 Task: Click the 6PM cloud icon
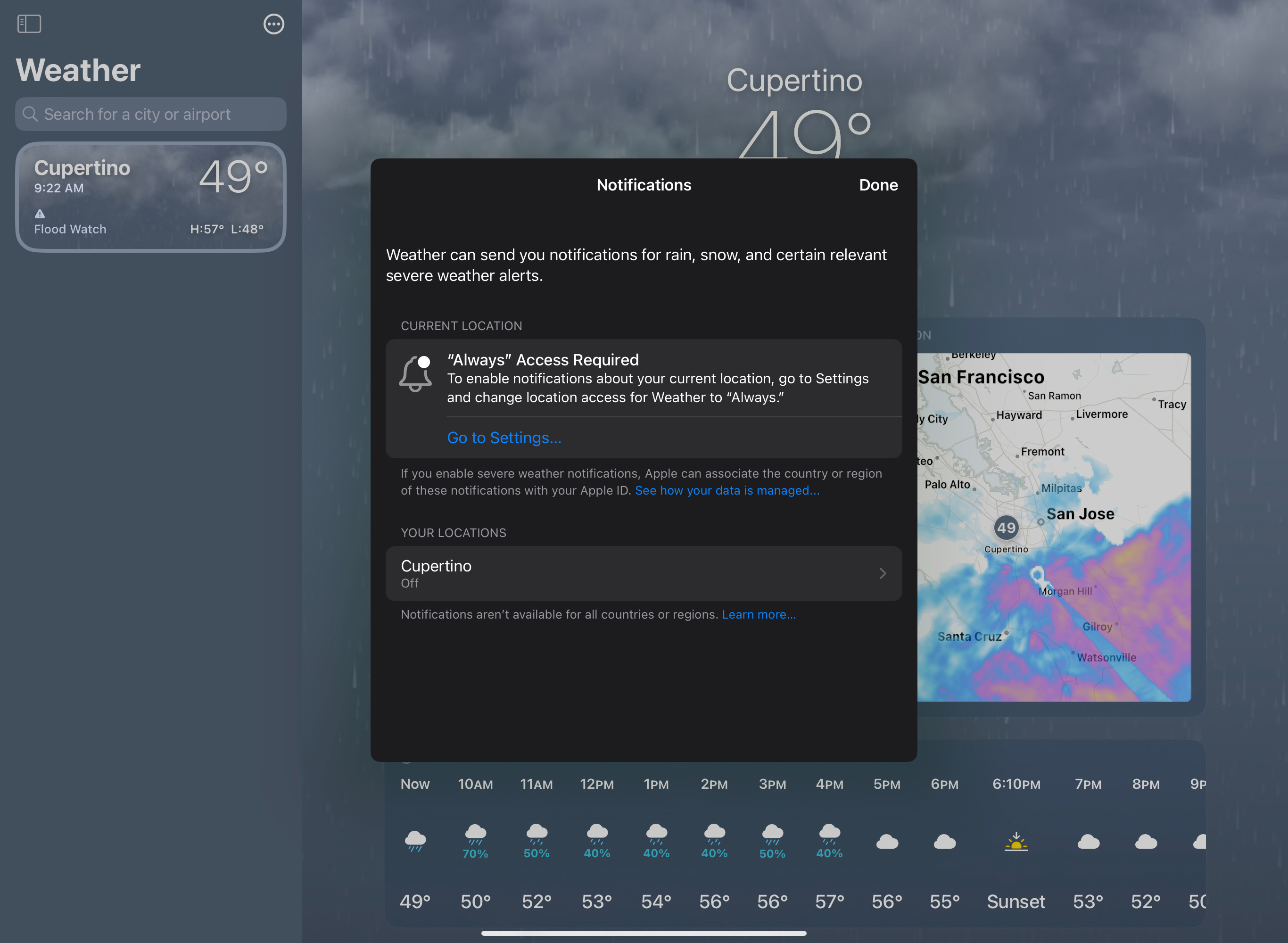(945, 842)
